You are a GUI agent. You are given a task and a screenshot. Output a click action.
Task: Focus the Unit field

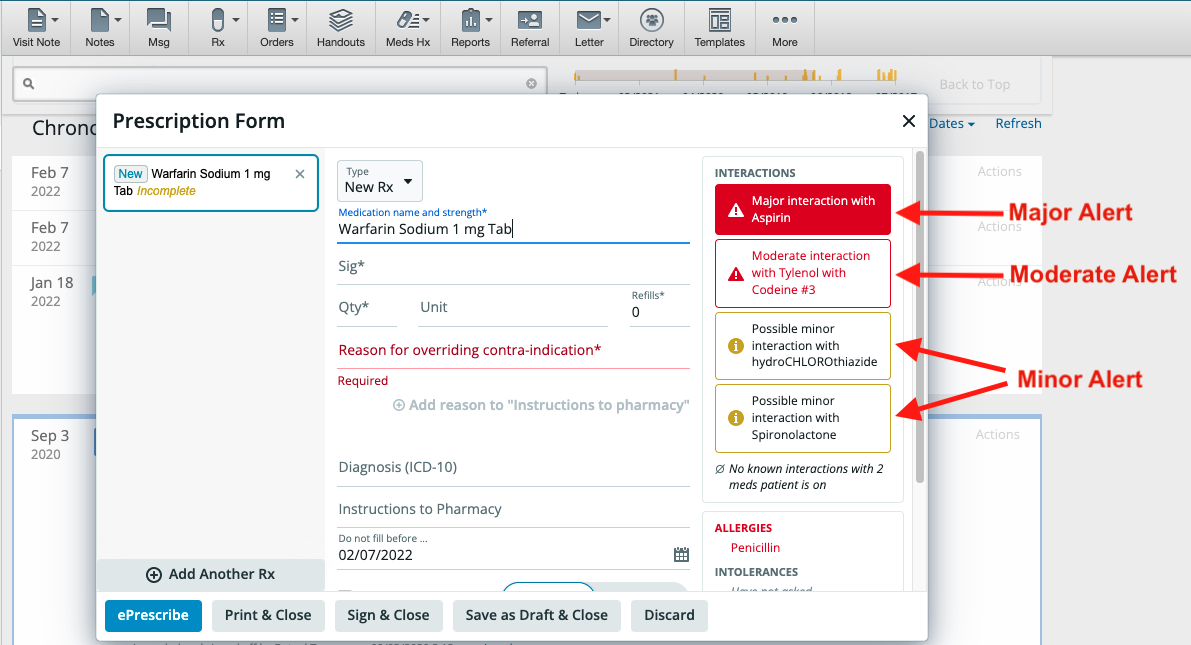tap(513, 308)
